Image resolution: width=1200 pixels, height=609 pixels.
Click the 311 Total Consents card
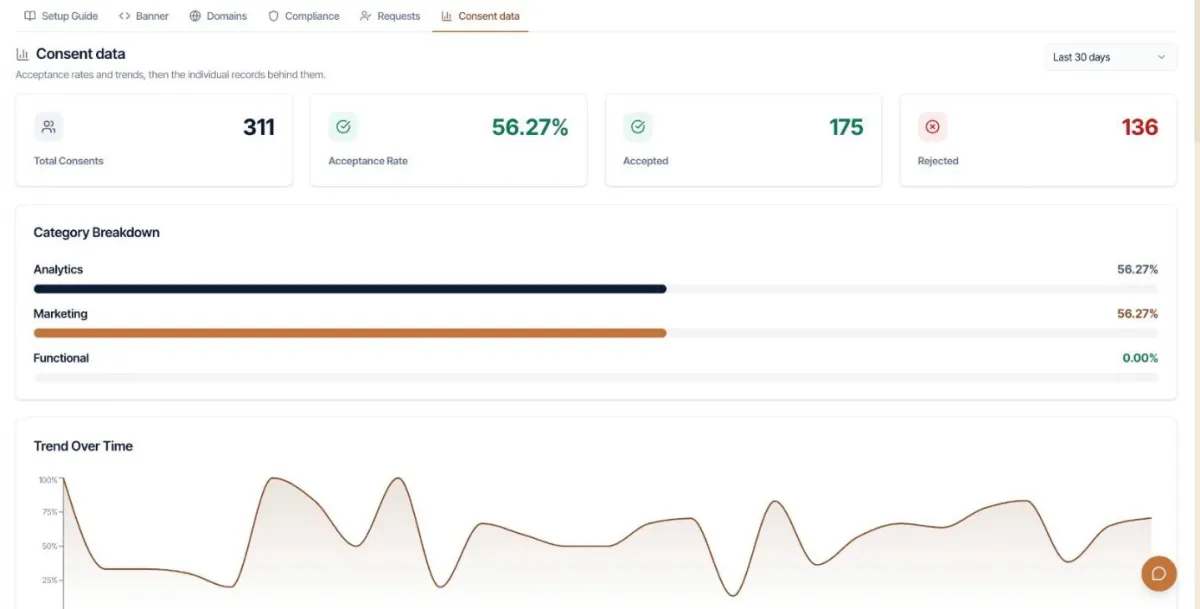pos(154,140)
